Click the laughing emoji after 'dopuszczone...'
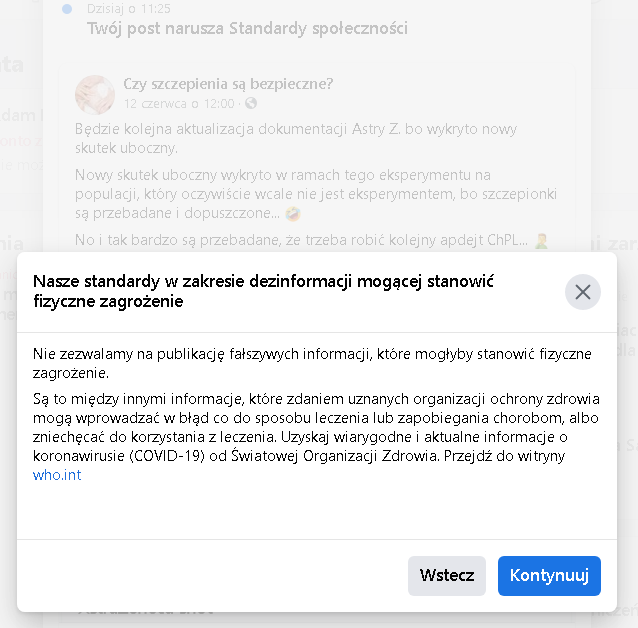 tap(292, 214)
